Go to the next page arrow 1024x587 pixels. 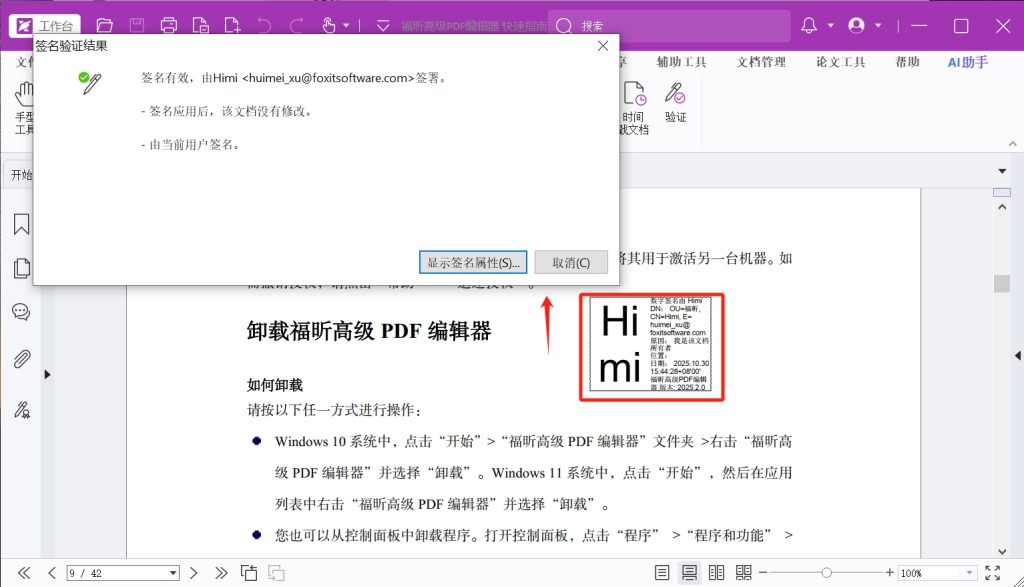(x=195, y=573)
